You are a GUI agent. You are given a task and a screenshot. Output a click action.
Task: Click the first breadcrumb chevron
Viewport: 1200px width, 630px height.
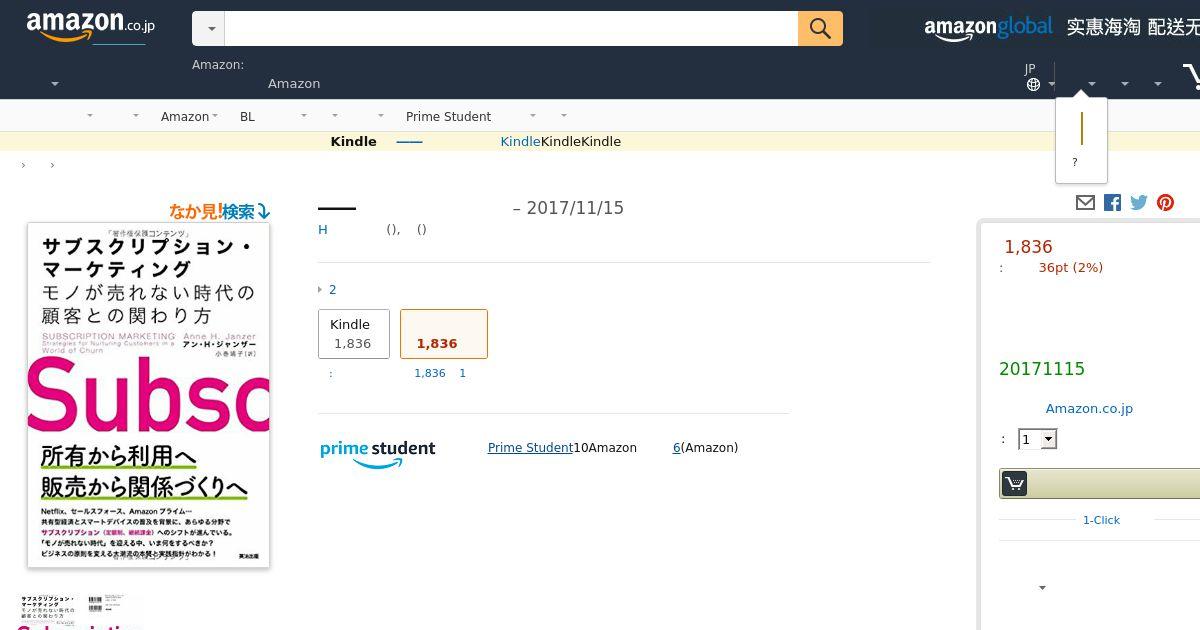click(23, 165)
